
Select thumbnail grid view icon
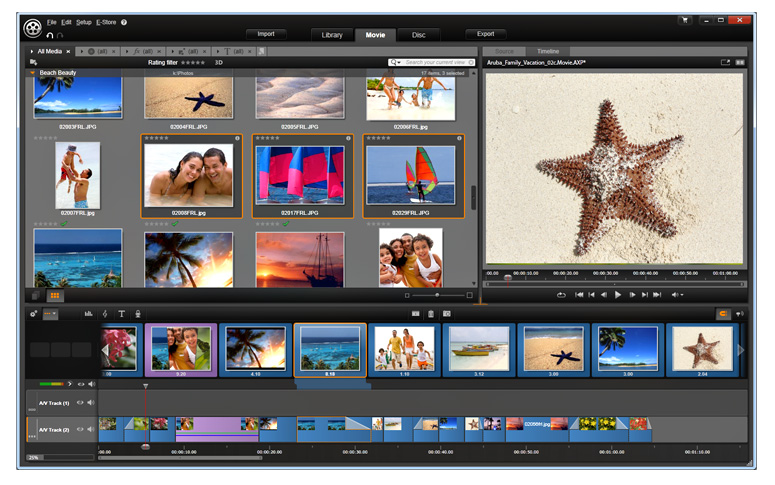55,296
